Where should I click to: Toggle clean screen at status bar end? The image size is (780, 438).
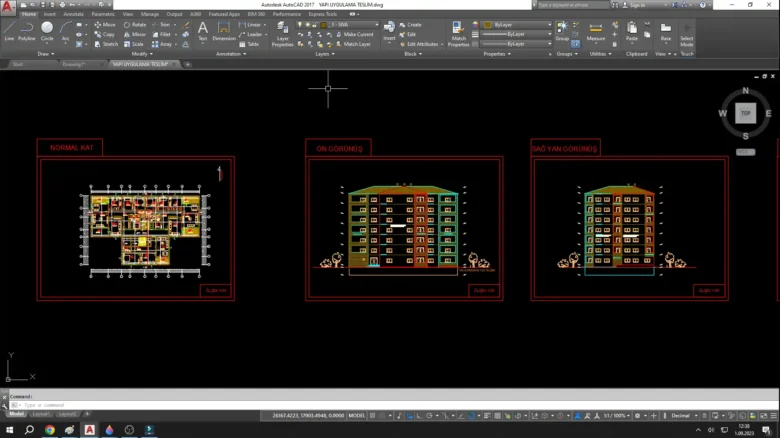click(764, 416)
